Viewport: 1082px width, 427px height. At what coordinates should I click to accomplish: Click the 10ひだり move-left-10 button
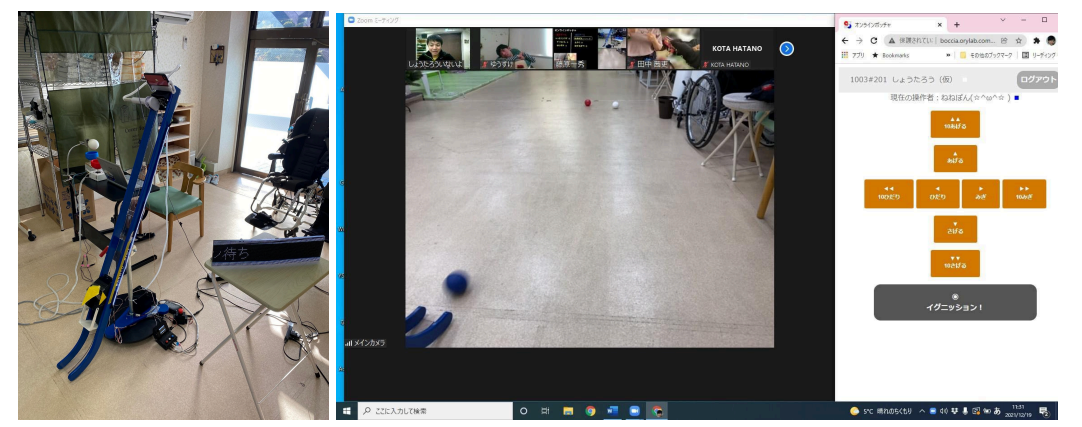889,194
